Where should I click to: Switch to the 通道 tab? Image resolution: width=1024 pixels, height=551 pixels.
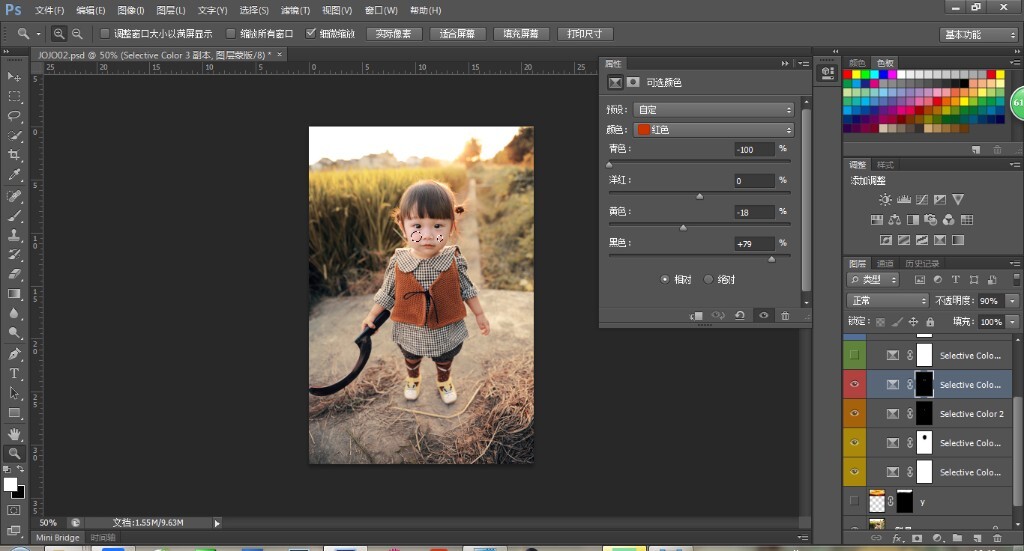[885, 263]
